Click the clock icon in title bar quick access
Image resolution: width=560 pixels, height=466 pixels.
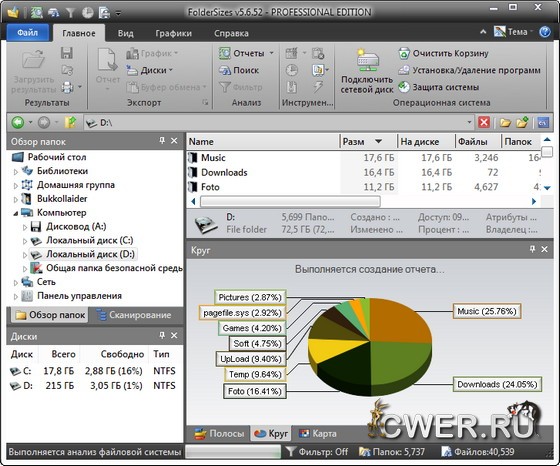88,13
